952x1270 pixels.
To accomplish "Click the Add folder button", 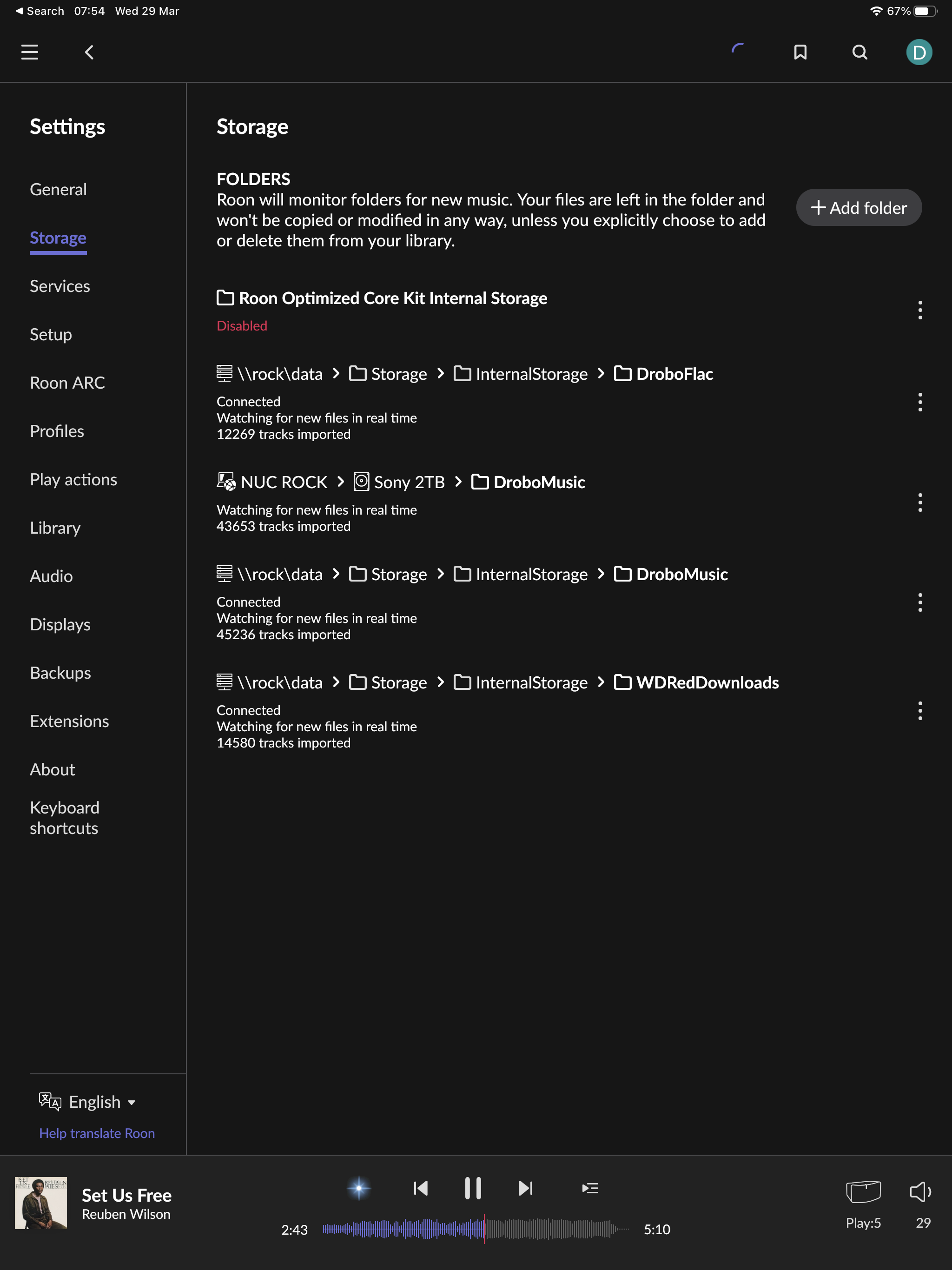I will [x=859, y=207].
